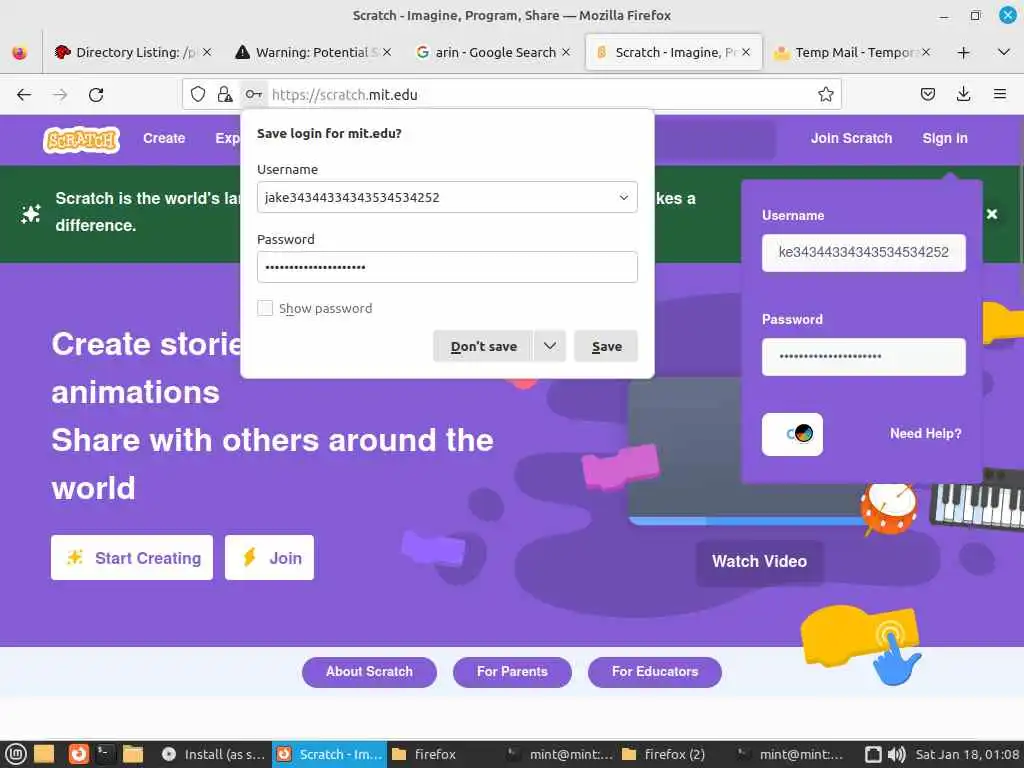Open the terminal launcher in taskbar
Screen dimensions: 1024x768
105,754
